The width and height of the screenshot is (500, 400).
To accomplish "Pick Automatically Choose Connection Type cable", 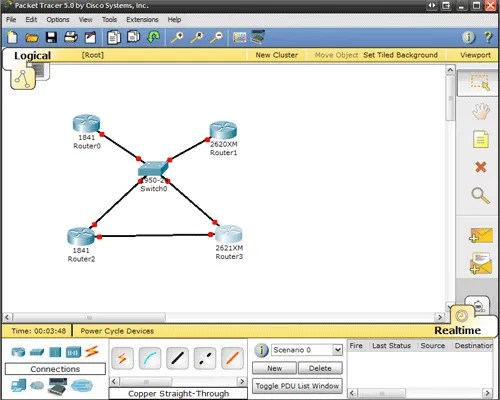I will tap(122, 358).
